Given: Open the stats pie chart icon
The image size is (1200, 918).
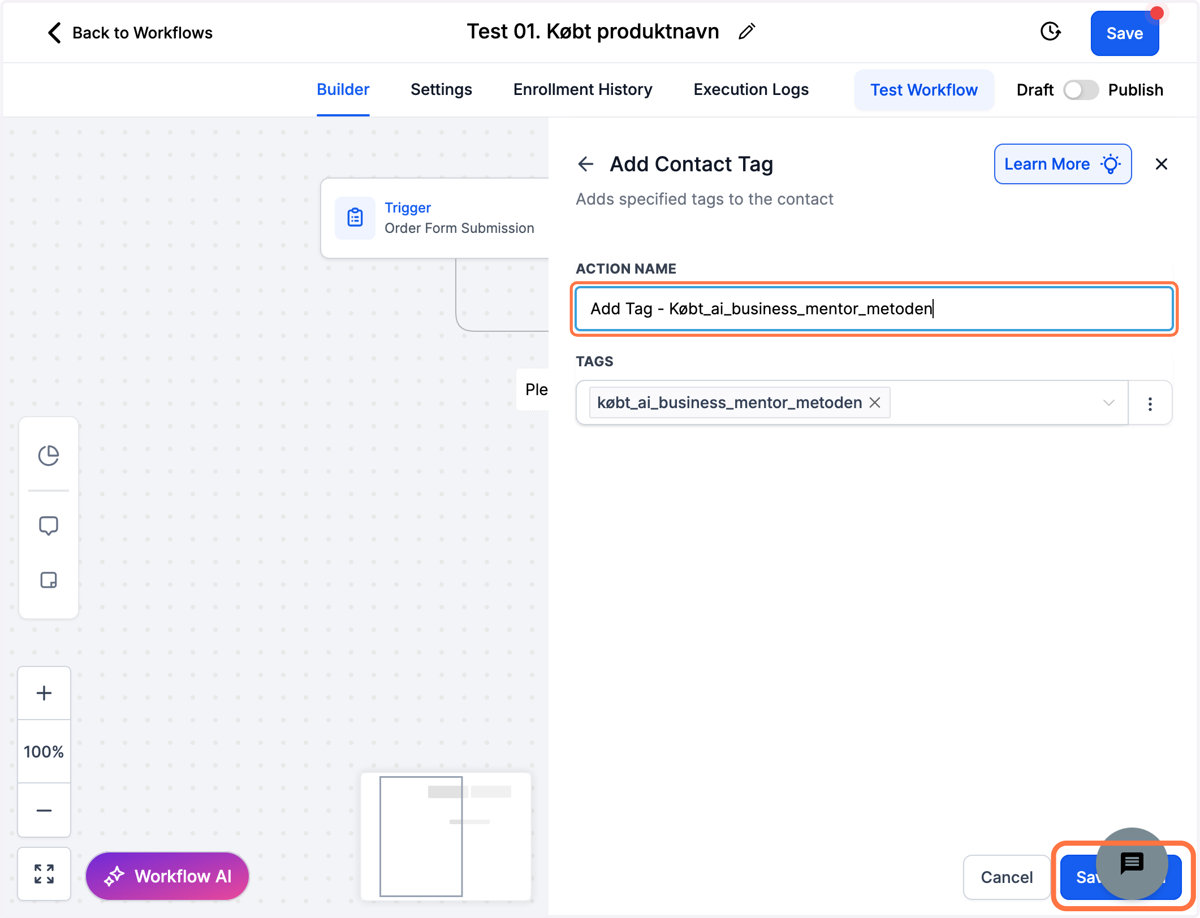Looking at the screenshot, I should [48, 455].
